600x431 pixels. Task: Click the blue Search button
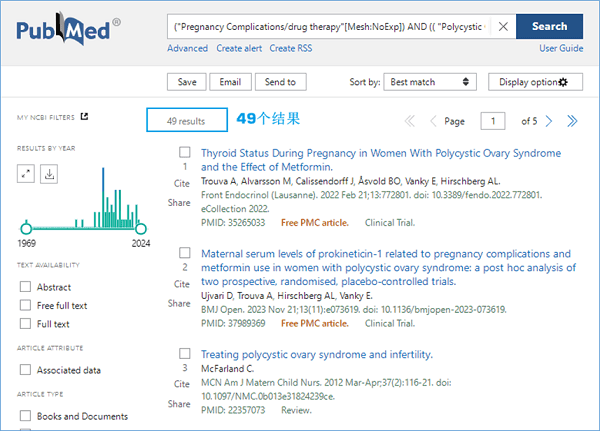(549, 26)
